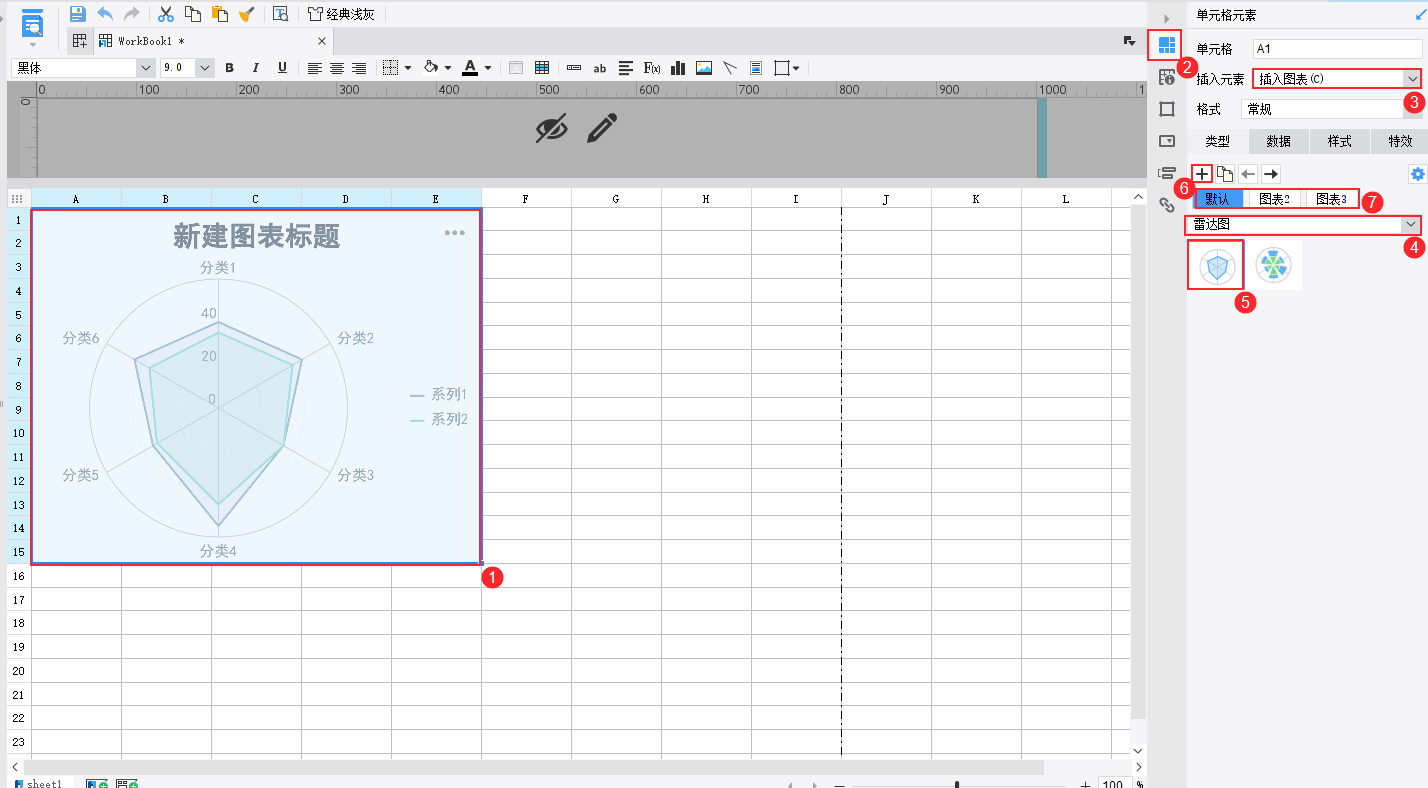Copy the current chart in type panel
1428x788 pixels.
pos(1225,174)
